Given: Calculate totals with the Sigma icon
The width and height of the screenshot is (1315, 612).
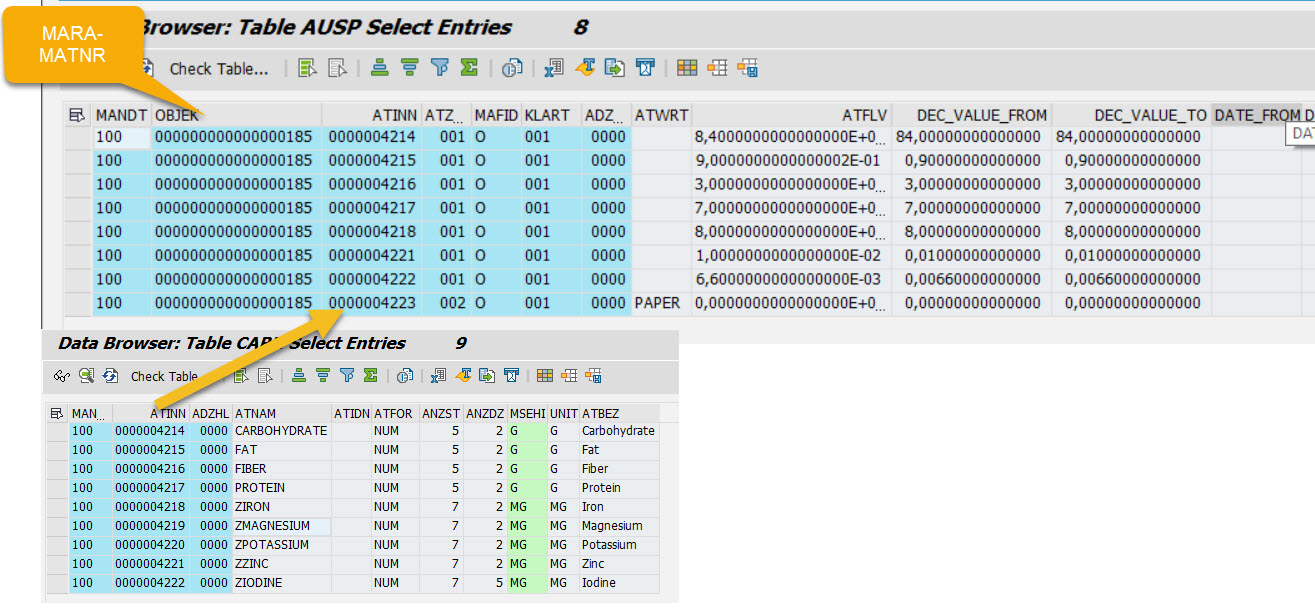Looking at the screenshot, I should tap(467, 68).
